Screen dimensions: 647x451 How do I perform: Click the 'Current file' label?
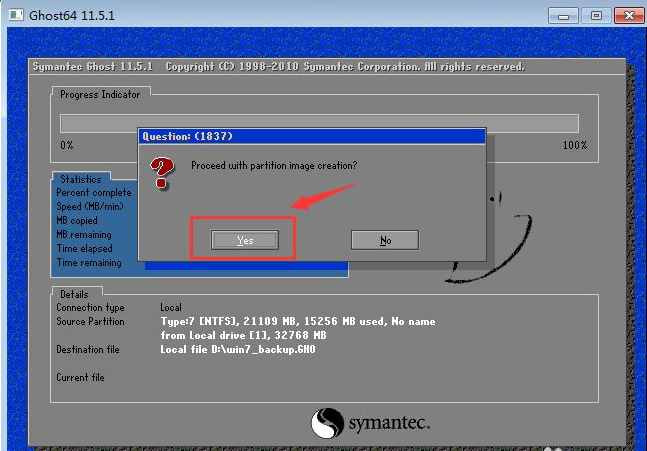(x=80, y=378)
